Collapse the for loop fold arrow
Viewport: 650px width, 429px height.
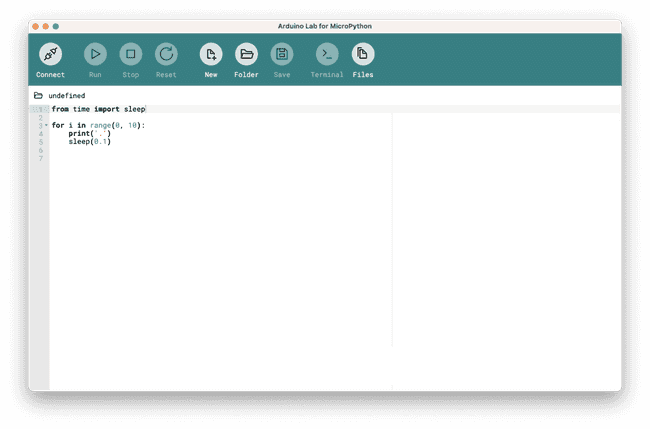46,126
